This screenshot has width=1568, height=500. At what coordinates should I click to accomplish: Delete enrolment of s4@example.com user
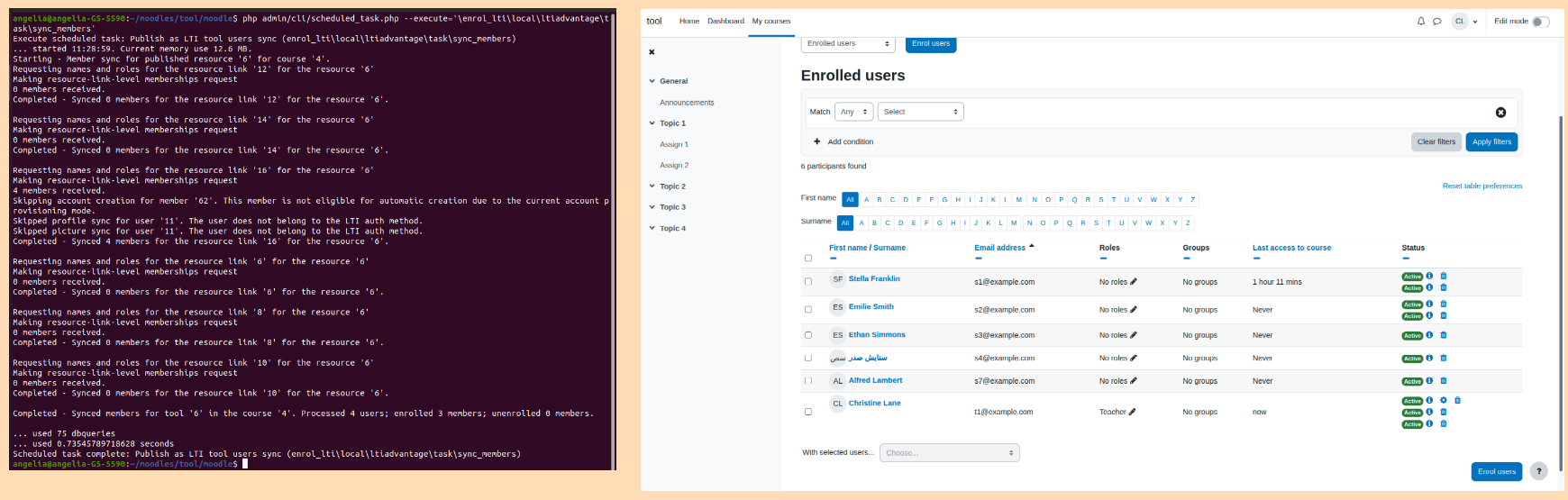coord(1443,358)
